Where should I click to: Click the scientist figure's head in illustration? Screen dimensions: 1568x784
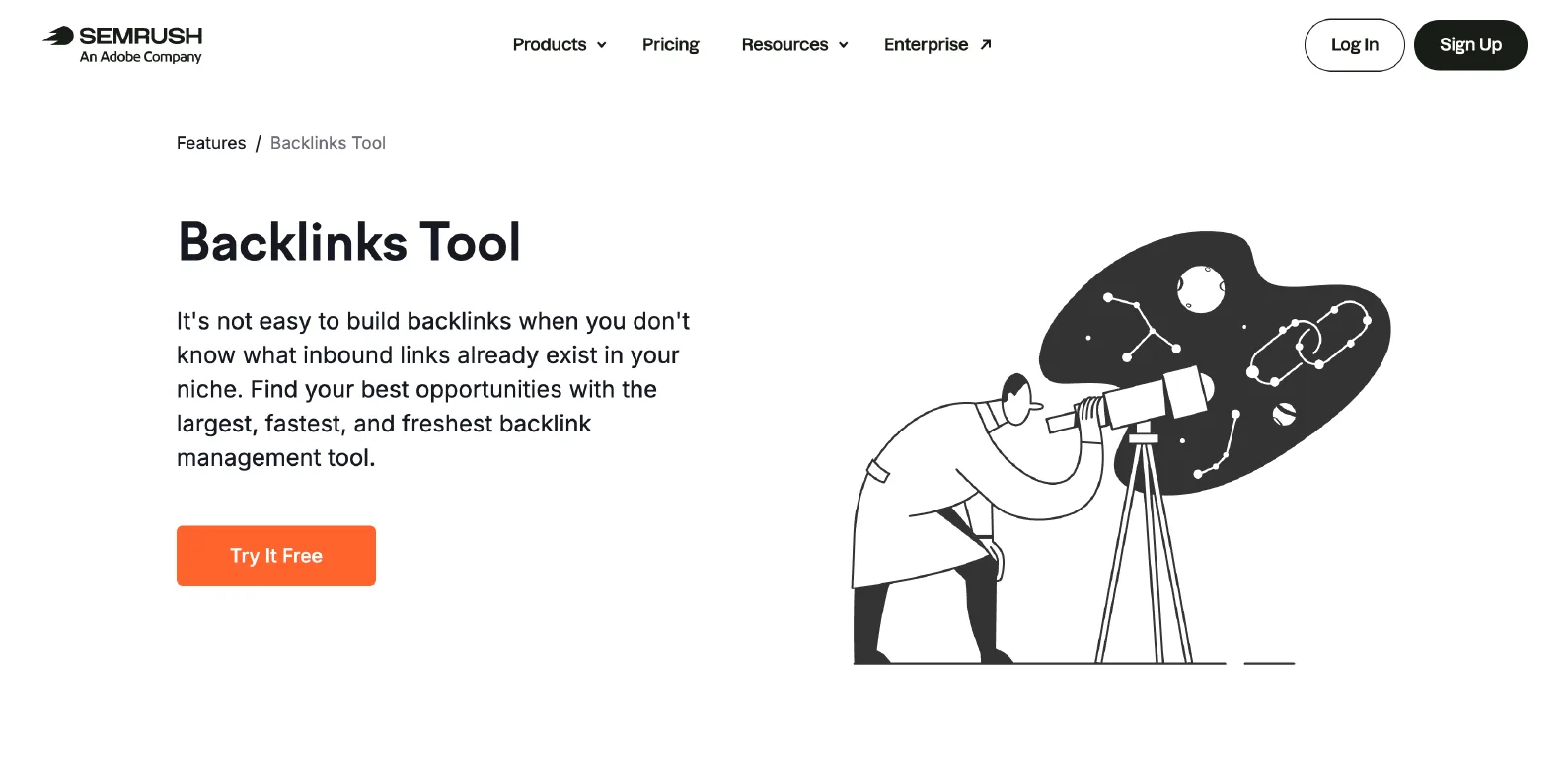(x=1019, y=398)
